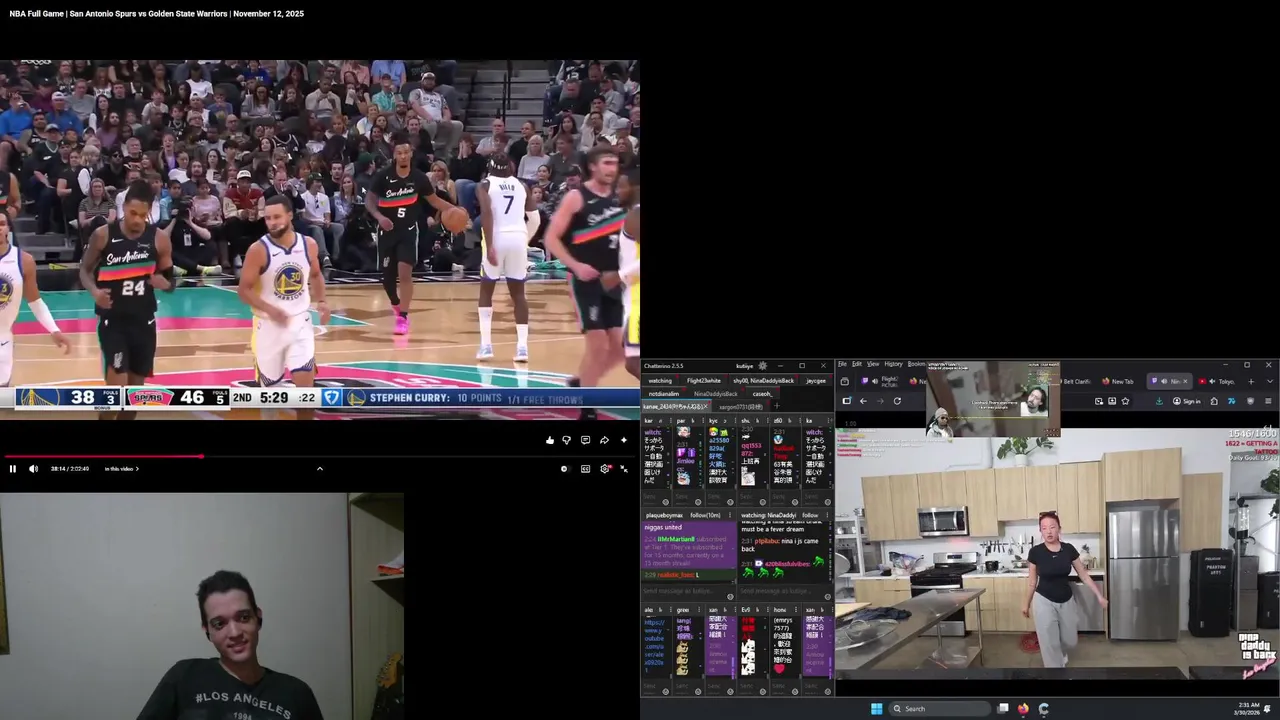This screenshot has height=720, width=1280.
Task: Switch to 'shy00, NinaDaddyisBack' tab
Action: [764, 381]
